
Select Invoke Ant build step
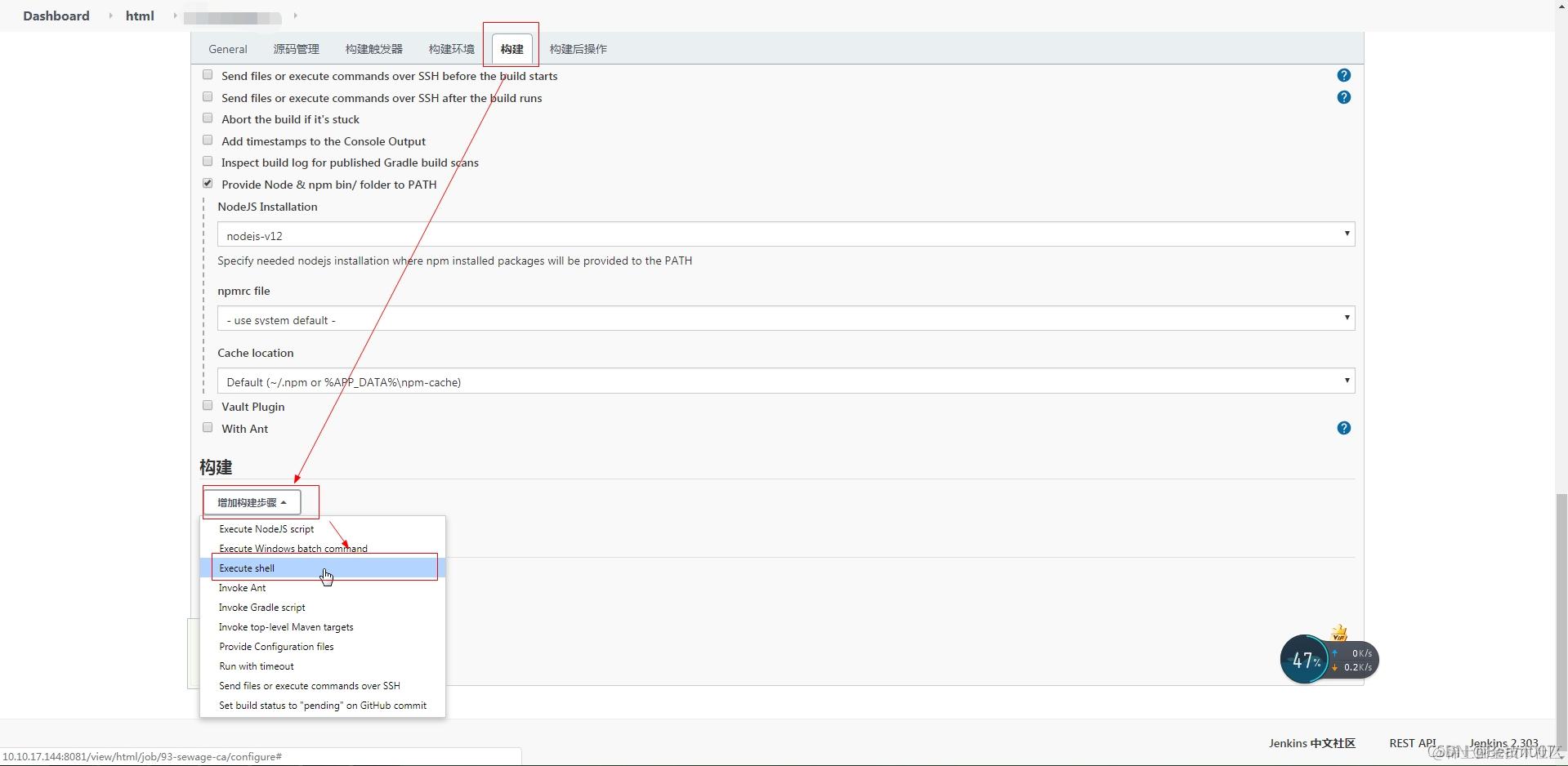(x=323, y=588)
